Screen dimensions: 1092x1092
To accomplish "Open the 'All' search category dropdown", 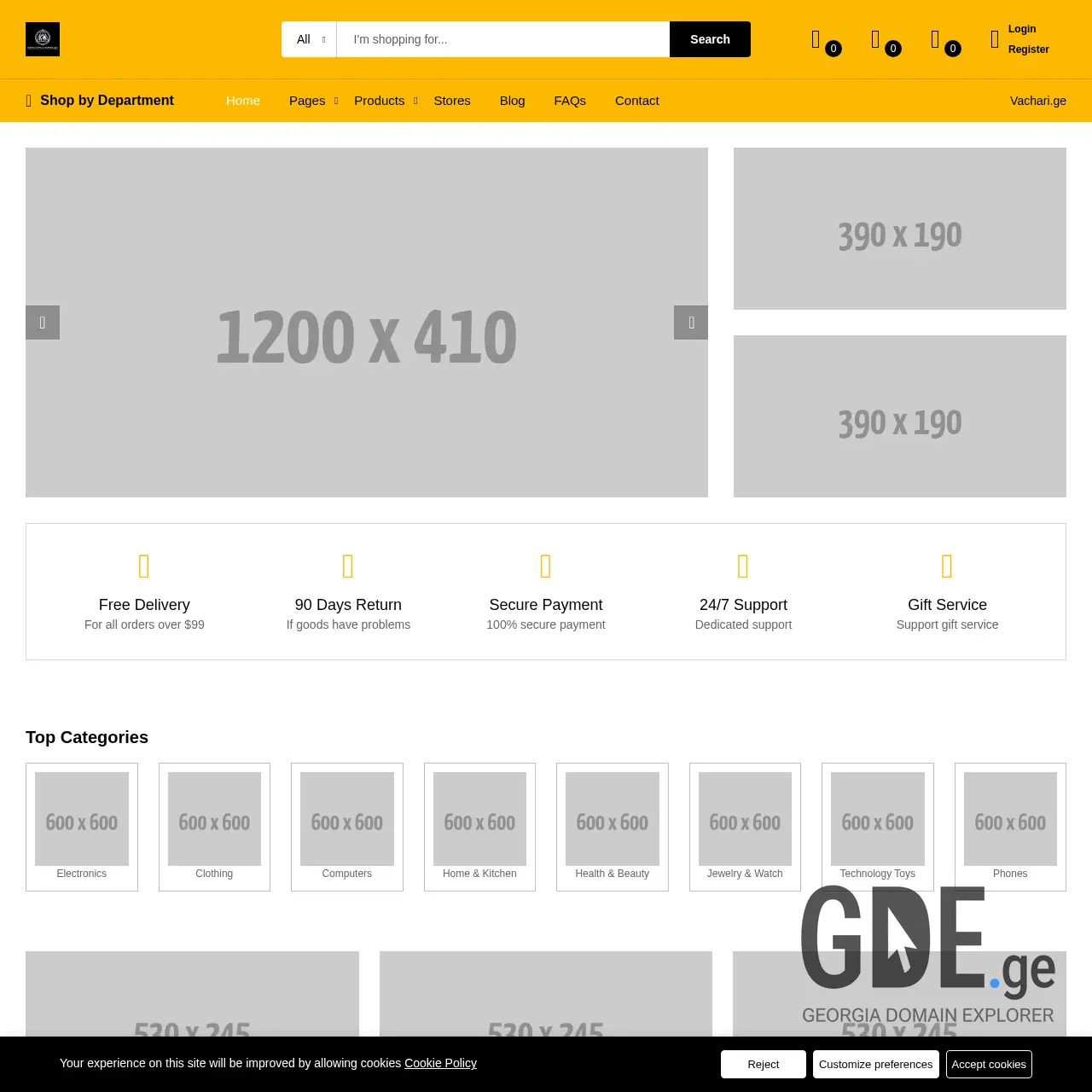I will click(308, 39).
